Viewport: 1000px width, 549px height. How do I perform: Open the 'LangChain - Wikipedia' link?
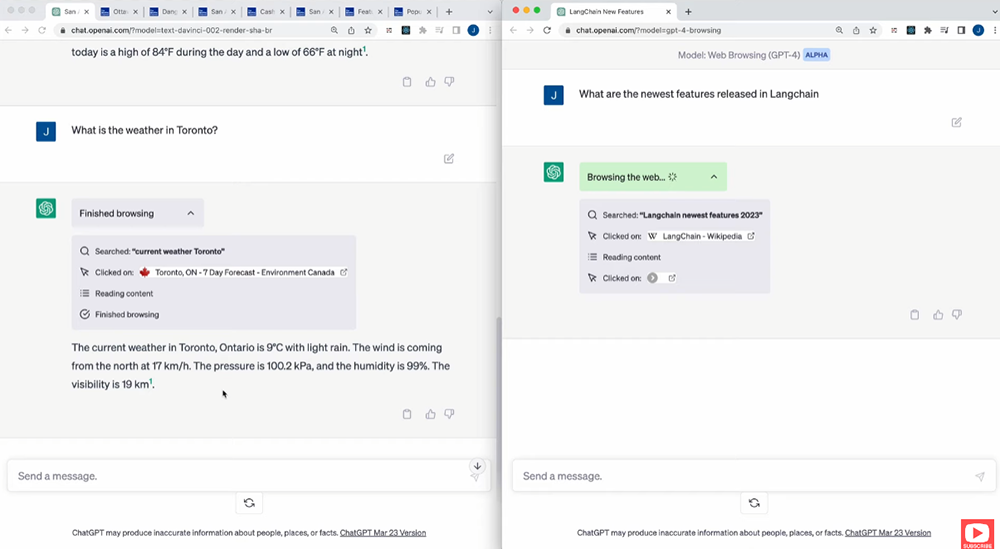[702, 236]
